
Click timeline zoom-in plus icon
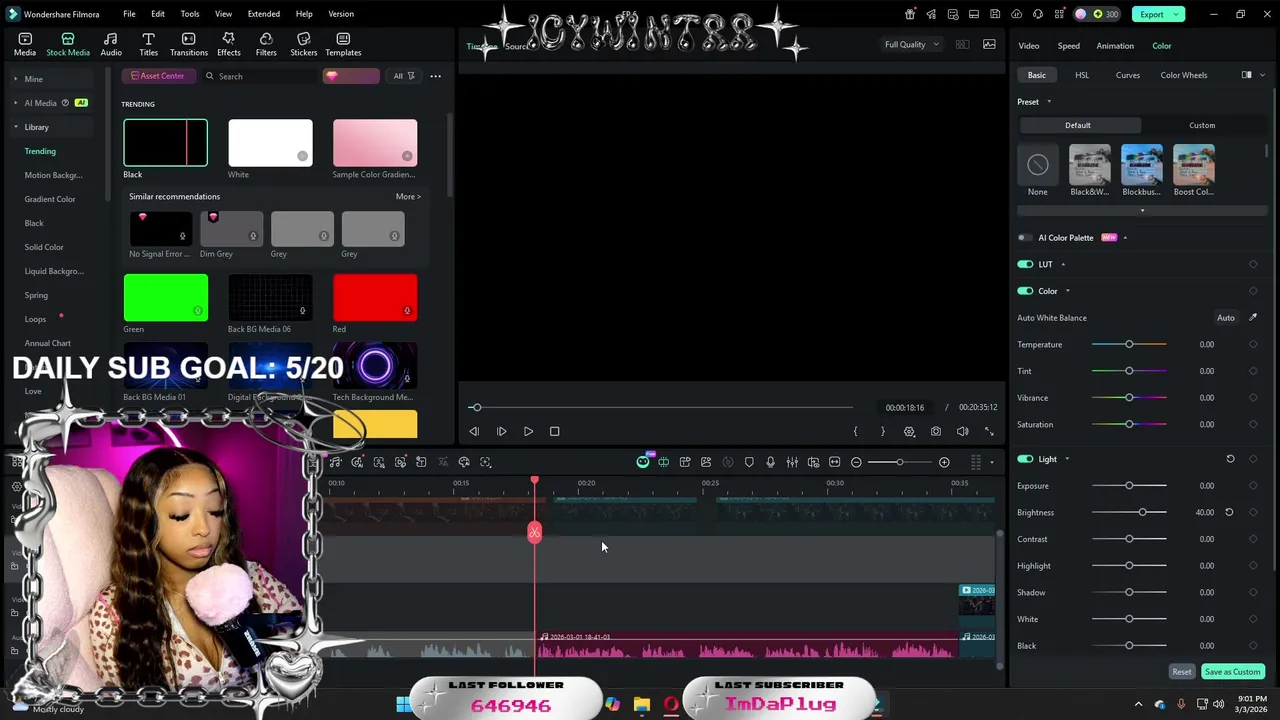tap(944, 462)
